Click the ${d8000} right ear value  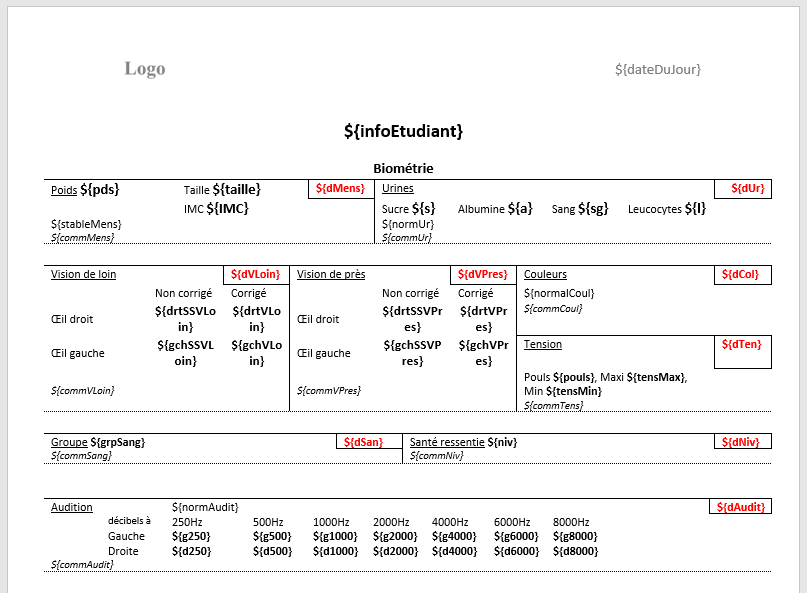tap(576, 551)
